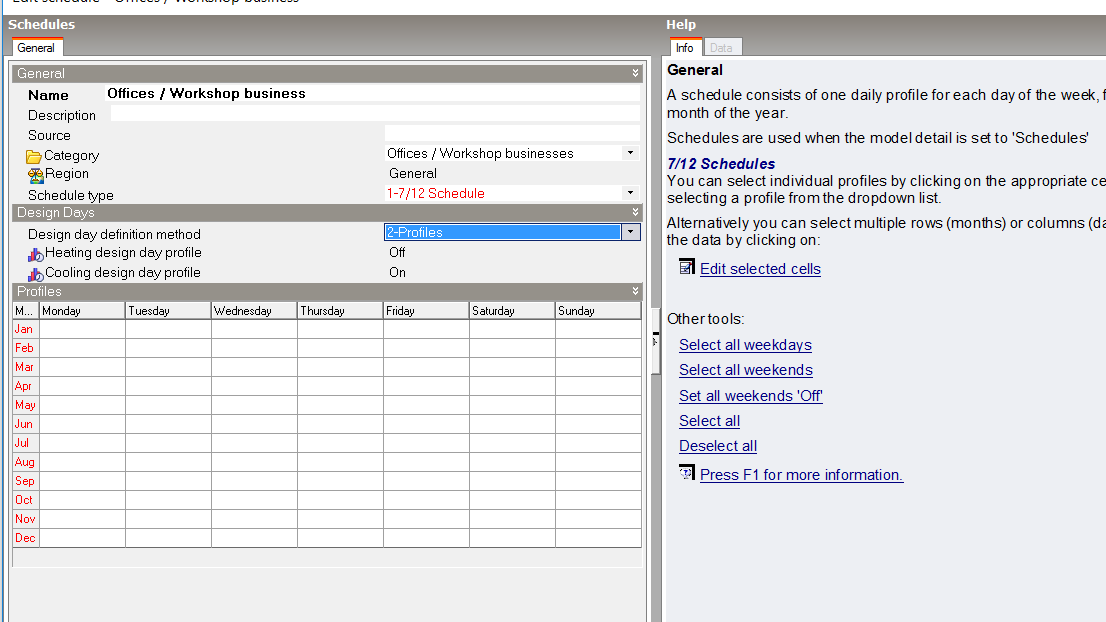Click the Region value General
This screenshot has width=1106, height=622.
point(413,173)
